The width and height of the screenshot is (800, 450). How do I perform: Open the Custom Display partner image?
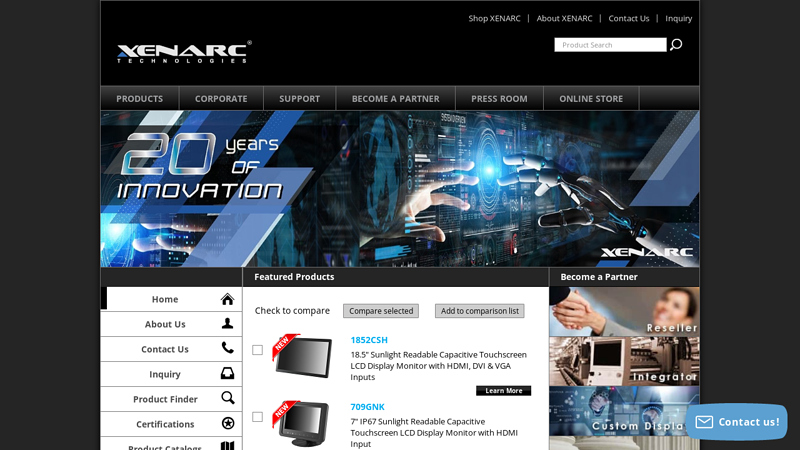pos(624,411)
